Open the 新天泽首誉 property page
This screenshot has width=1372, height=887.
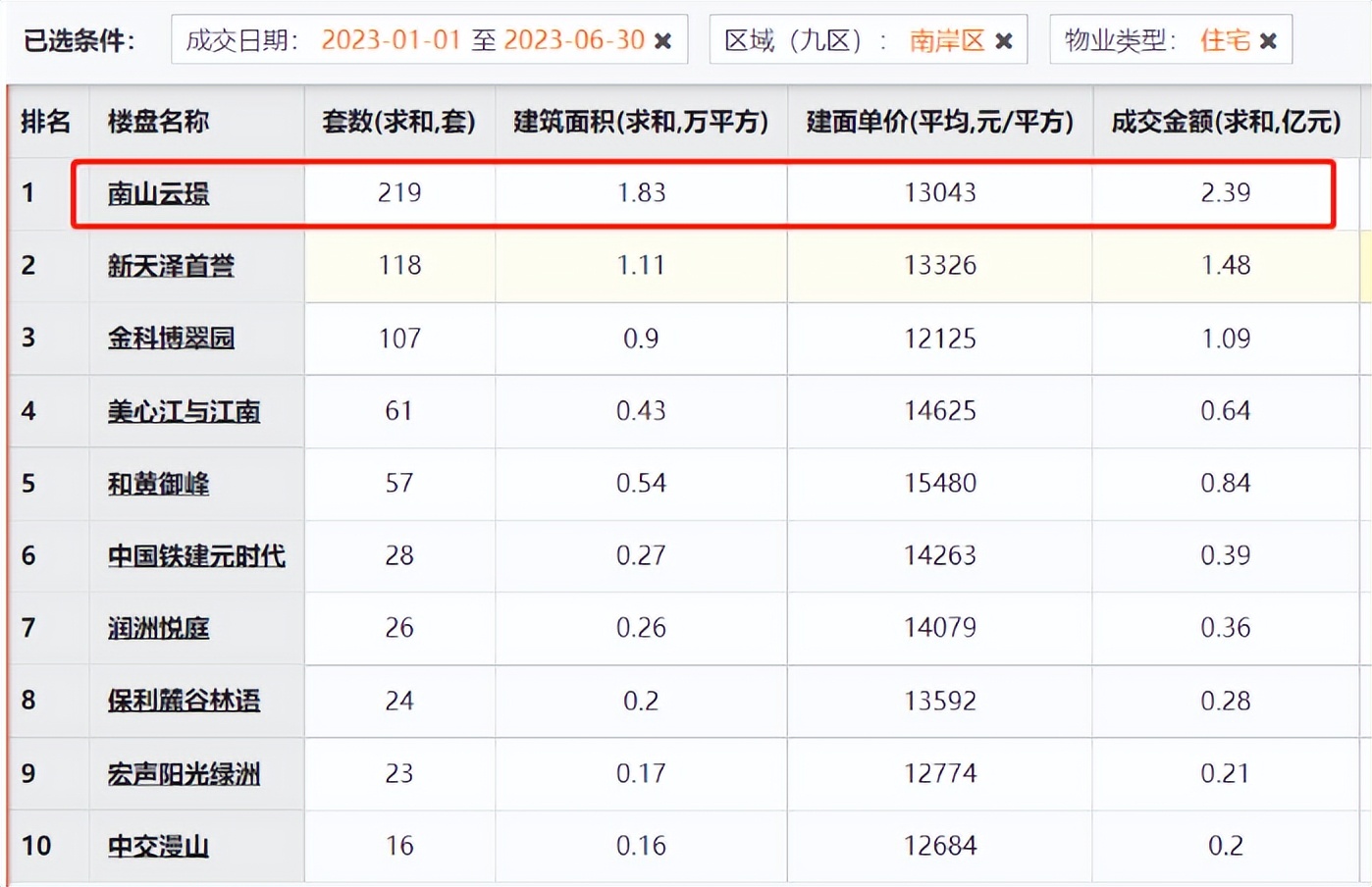[x=171, y=266]
